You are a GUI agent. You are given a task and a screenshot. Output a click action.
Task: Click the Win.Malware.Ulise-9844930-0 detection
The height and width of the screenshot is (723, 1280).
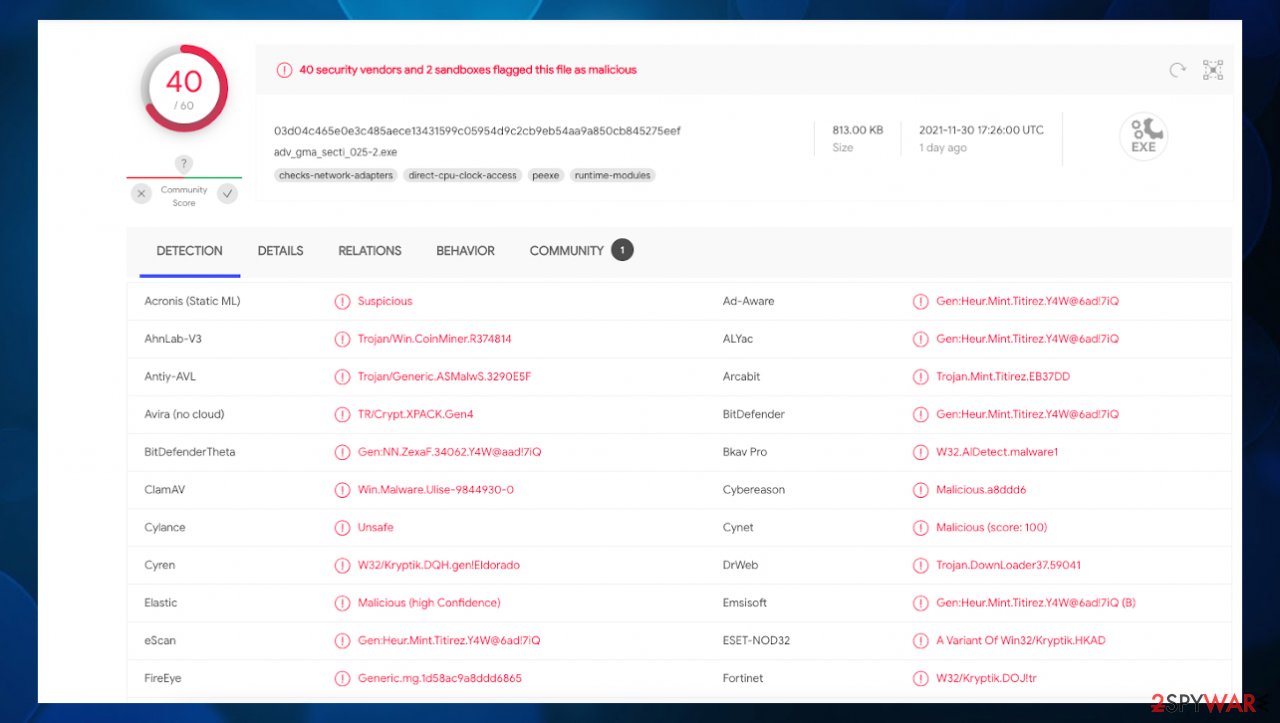436,490
